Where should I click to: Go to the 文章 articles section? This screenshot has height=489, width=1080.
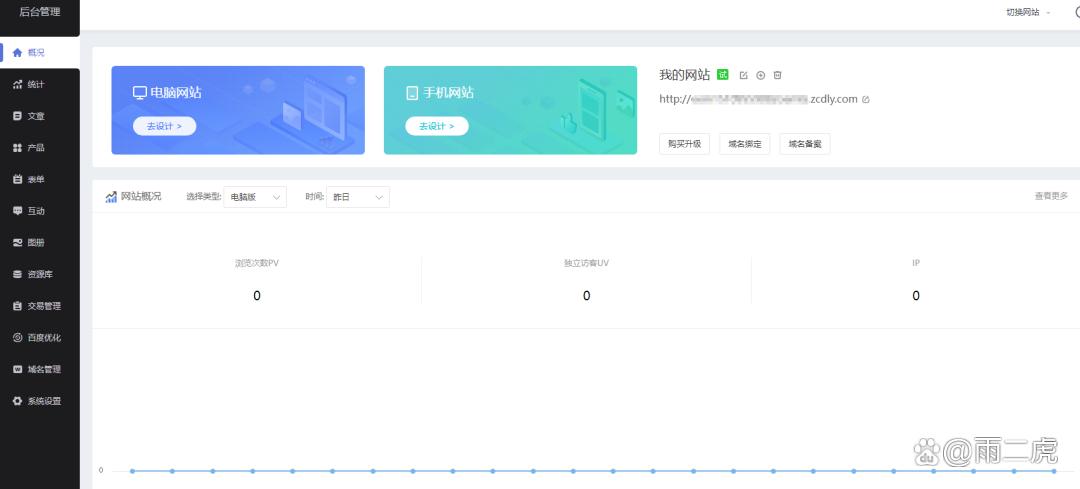[x=39, y=116]
